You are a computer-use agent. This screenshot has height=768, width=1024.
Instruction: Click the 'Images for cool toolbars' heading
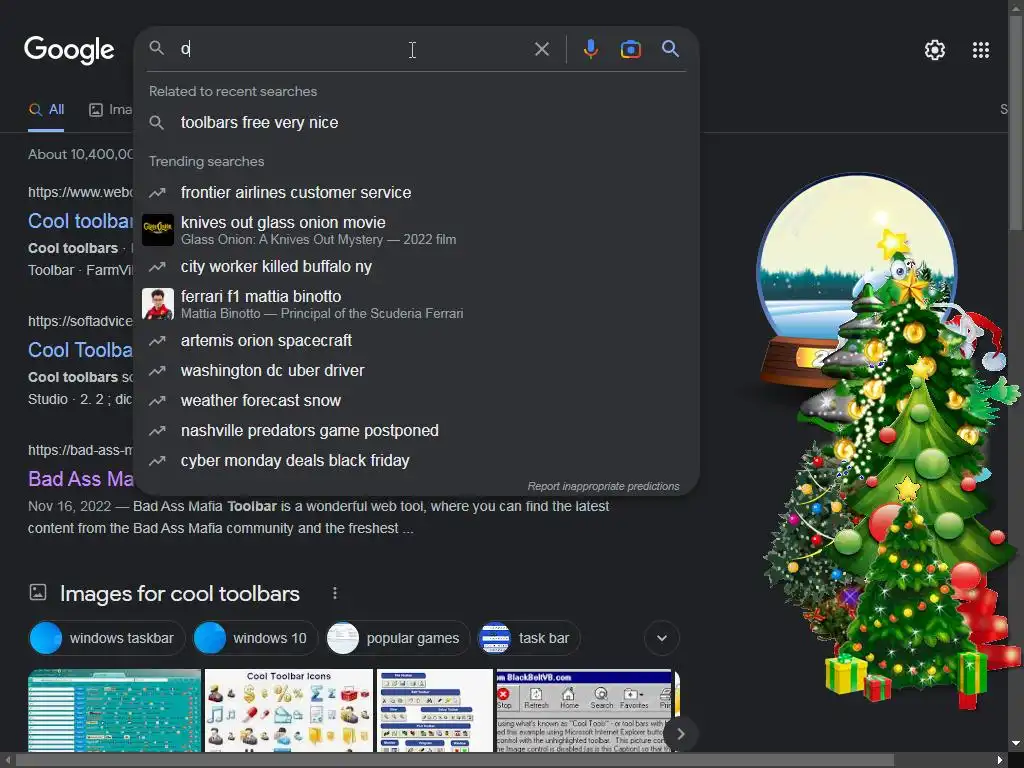(x=180, y=594)
